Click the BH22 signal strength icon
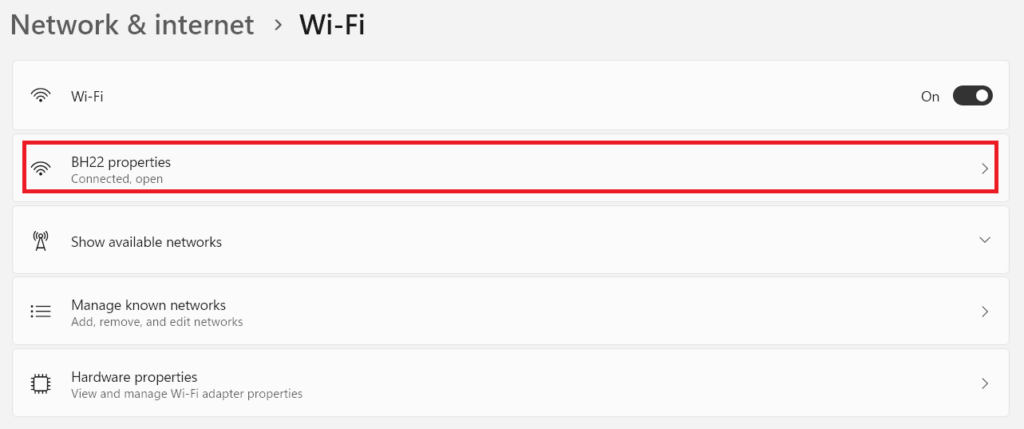1024x429 pixels. pos(41,169)
